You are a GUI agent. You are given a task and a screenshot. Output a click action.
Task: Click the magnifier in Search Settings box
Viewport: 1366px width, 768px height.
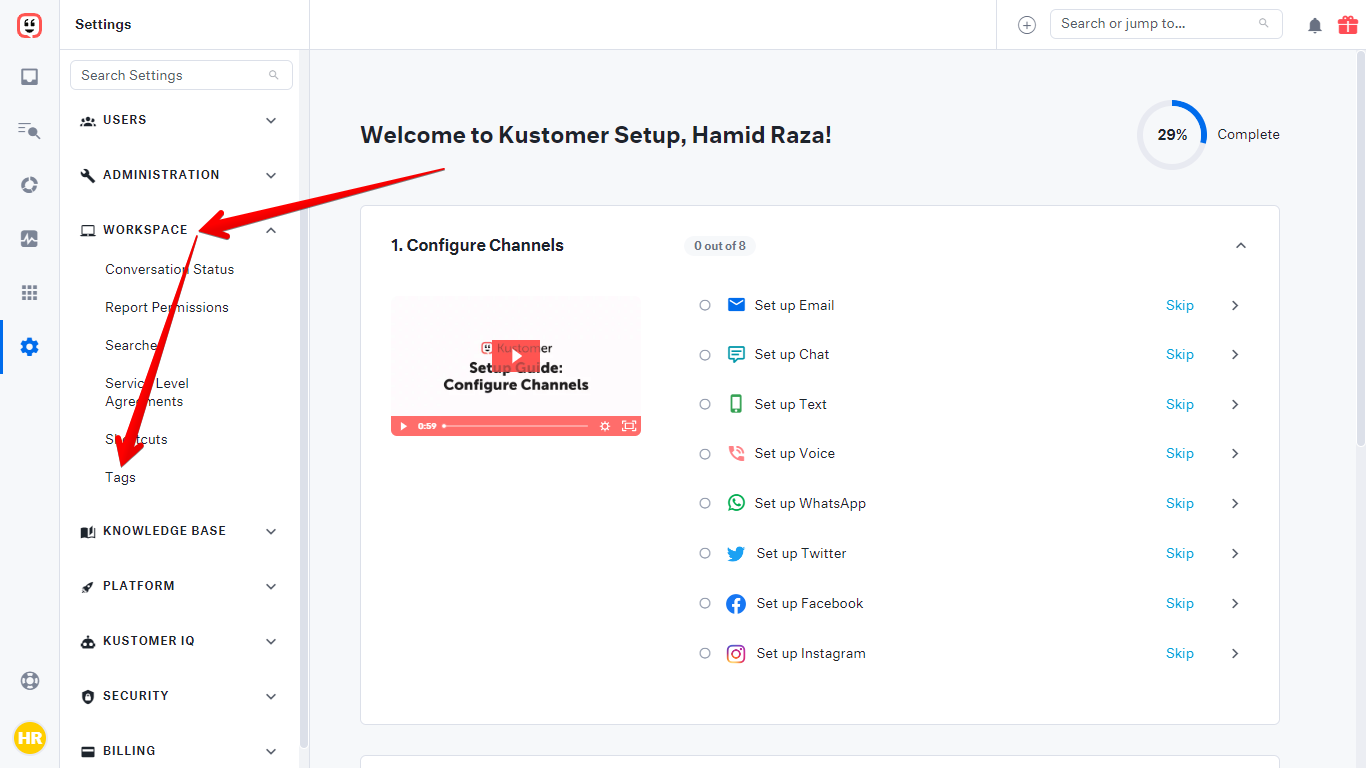click(274, 75)
